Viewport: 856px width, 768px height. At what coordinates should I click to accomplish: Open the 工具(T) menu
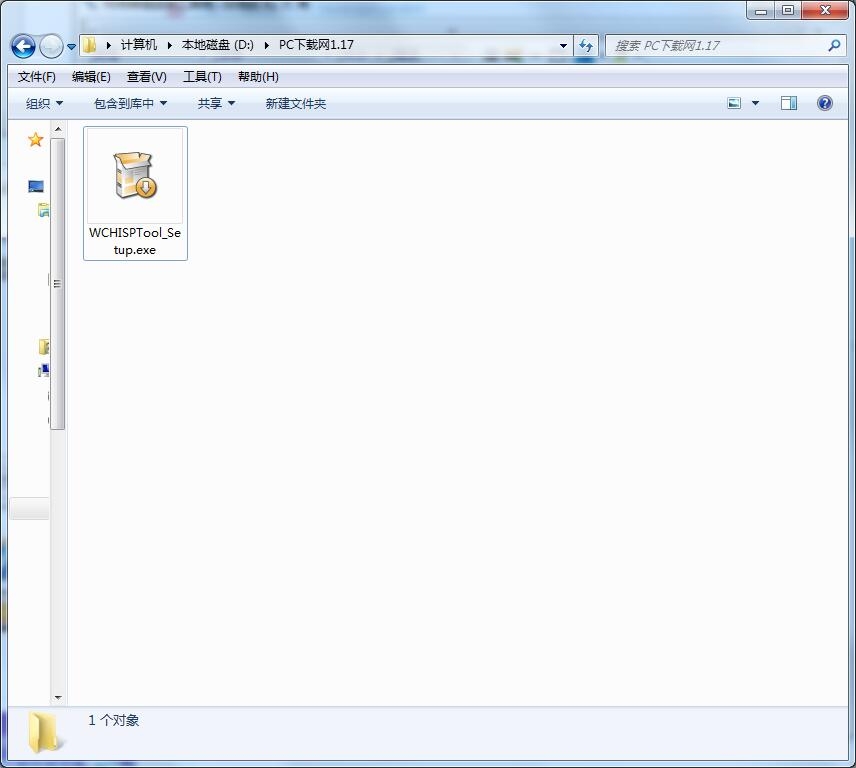pyautogui.click(x=203, y=77)
